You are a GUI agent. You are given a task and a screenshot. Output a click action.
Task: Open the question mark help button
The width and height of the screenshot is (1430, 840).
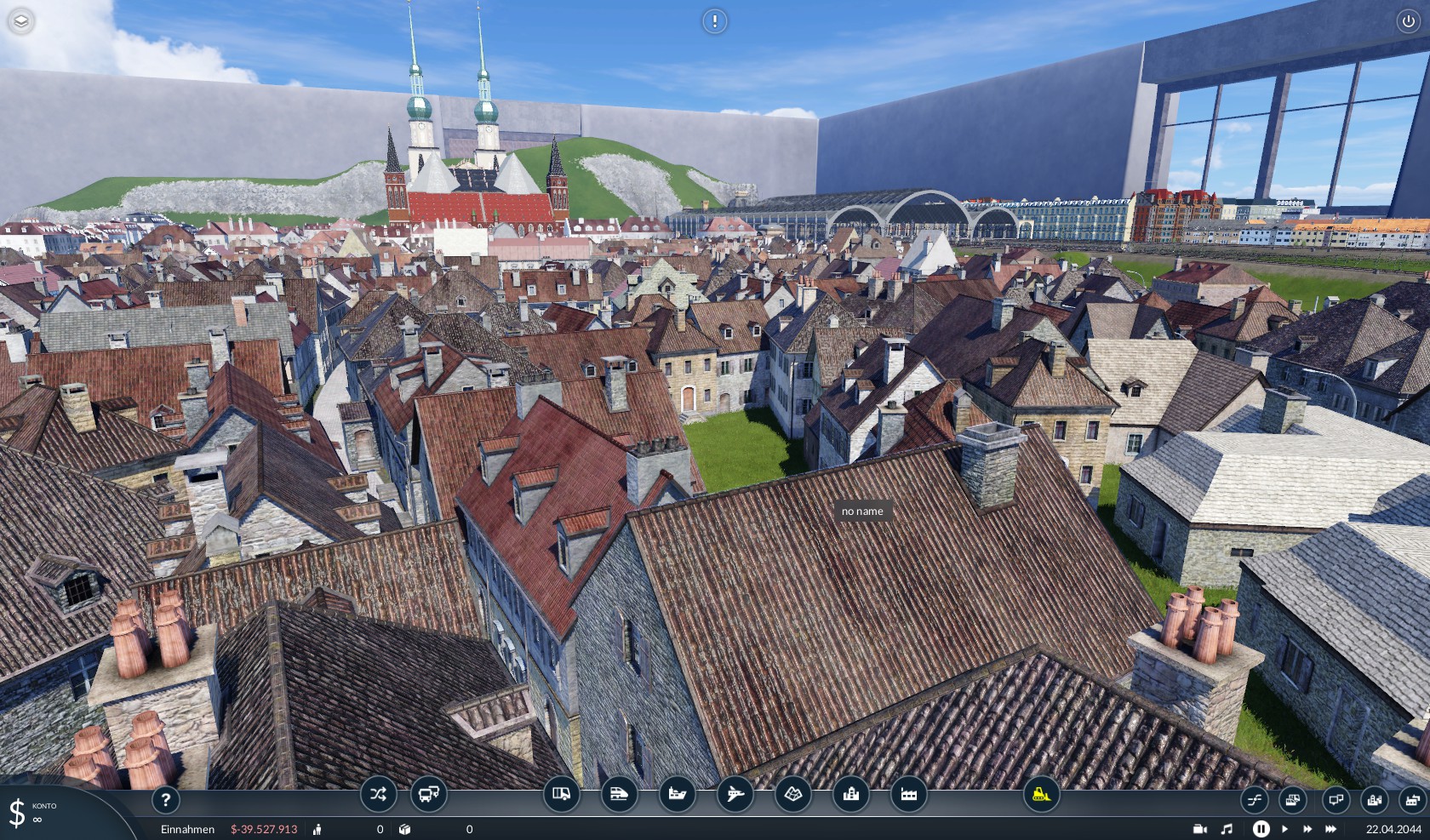(x=165, y=799)
